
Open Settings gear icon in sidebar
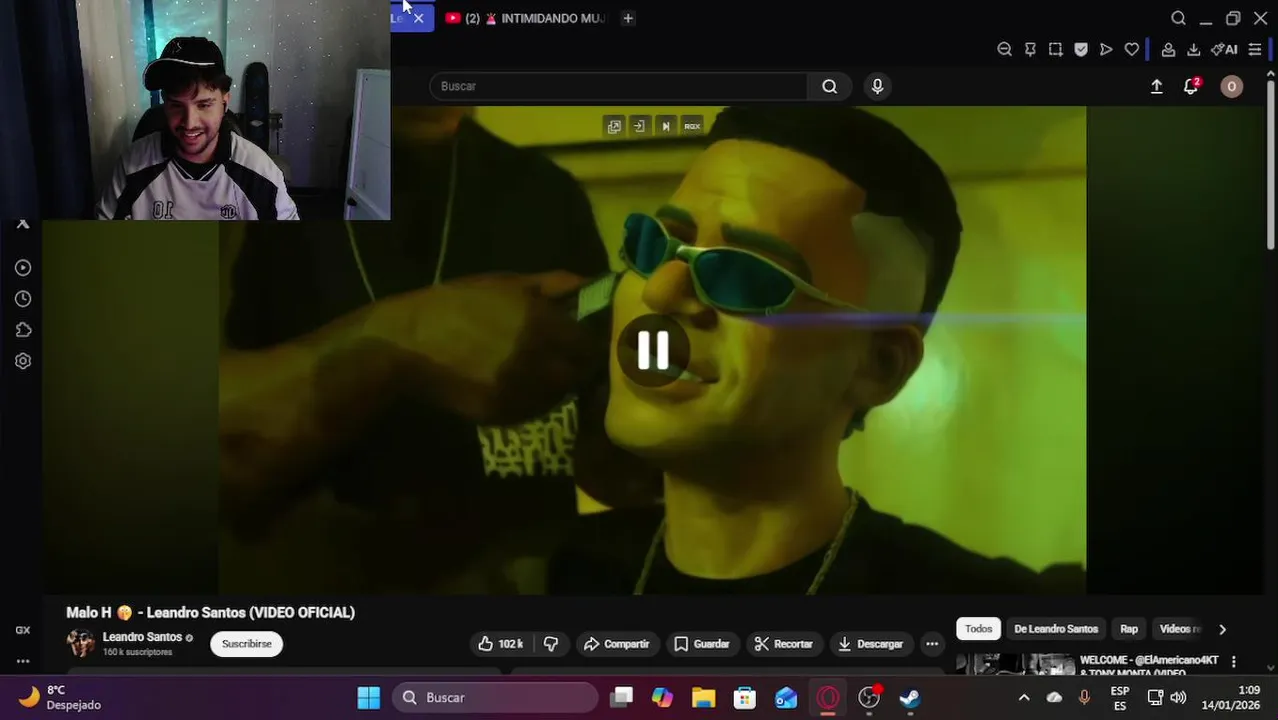23,361
